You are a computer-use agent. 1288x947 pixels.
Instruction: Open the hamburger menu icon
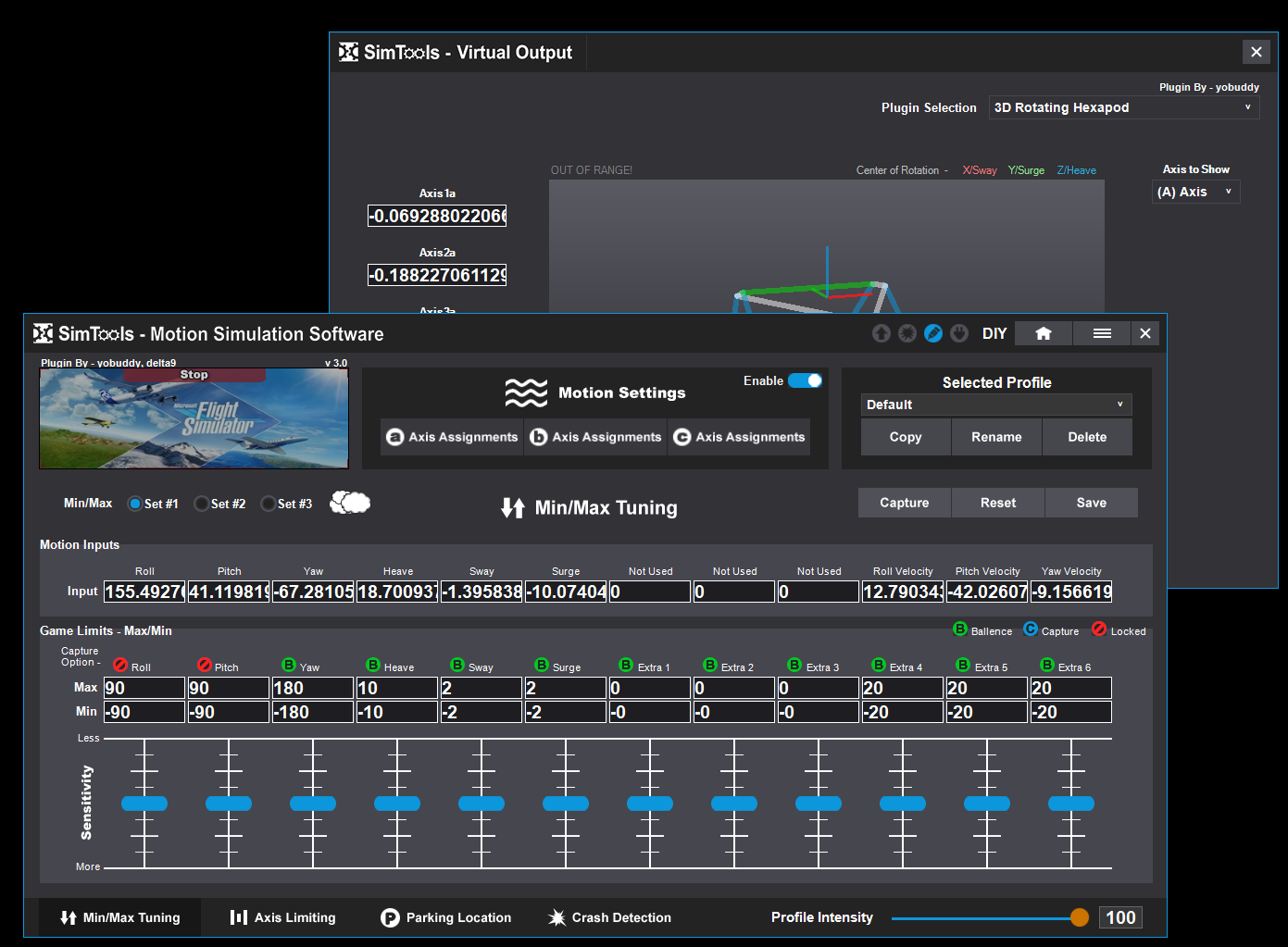tap(1102, 333)
